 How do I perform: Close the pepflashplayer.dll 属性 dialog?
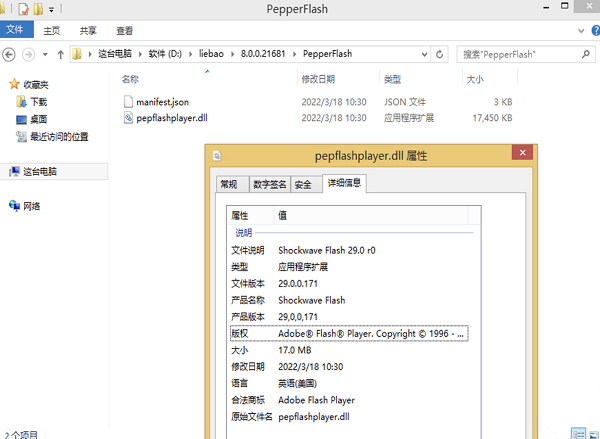tap(522, 153)
